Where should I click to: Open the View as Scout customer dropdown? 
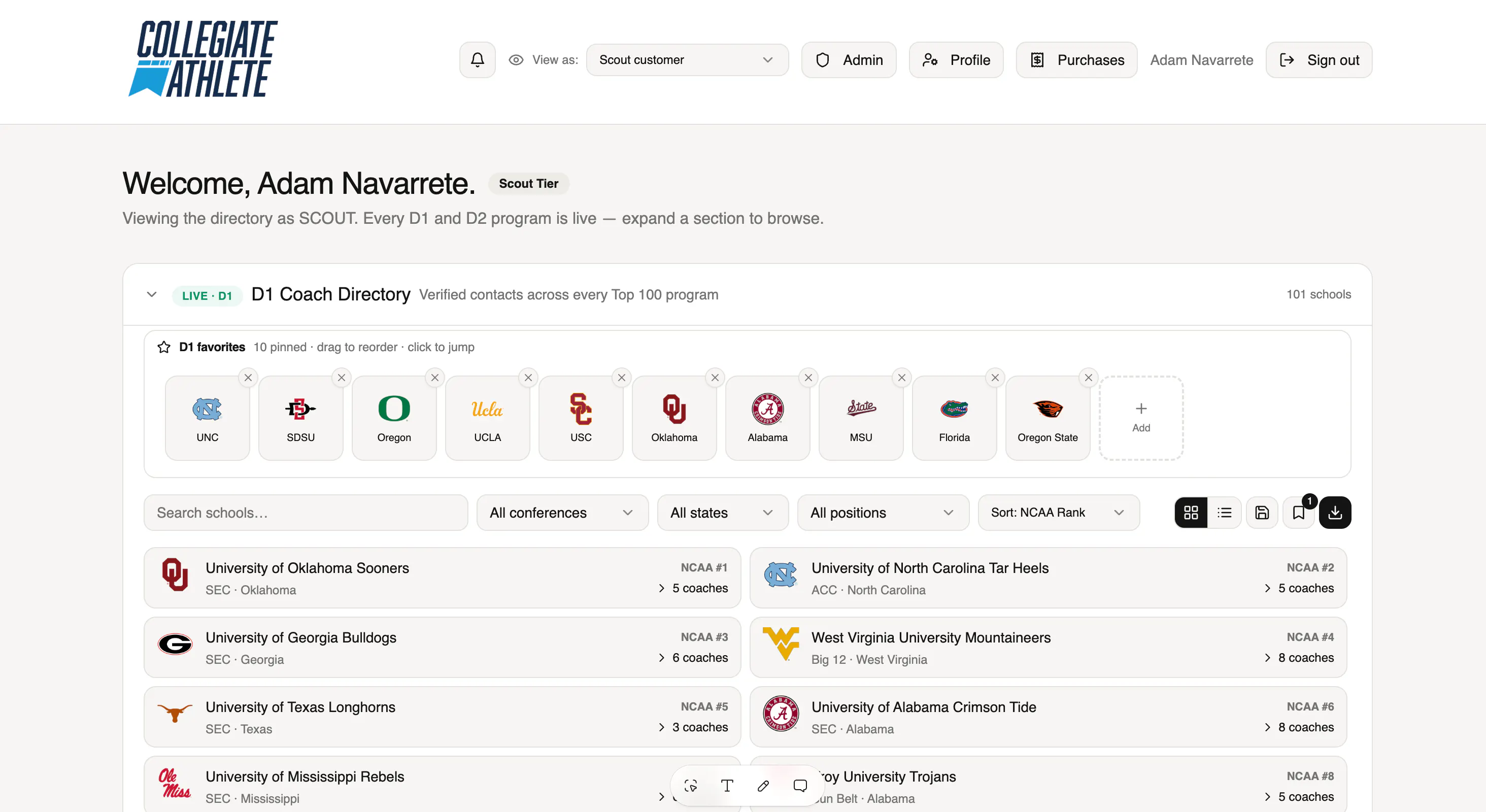pyautogui.click(x=688, y=60)
